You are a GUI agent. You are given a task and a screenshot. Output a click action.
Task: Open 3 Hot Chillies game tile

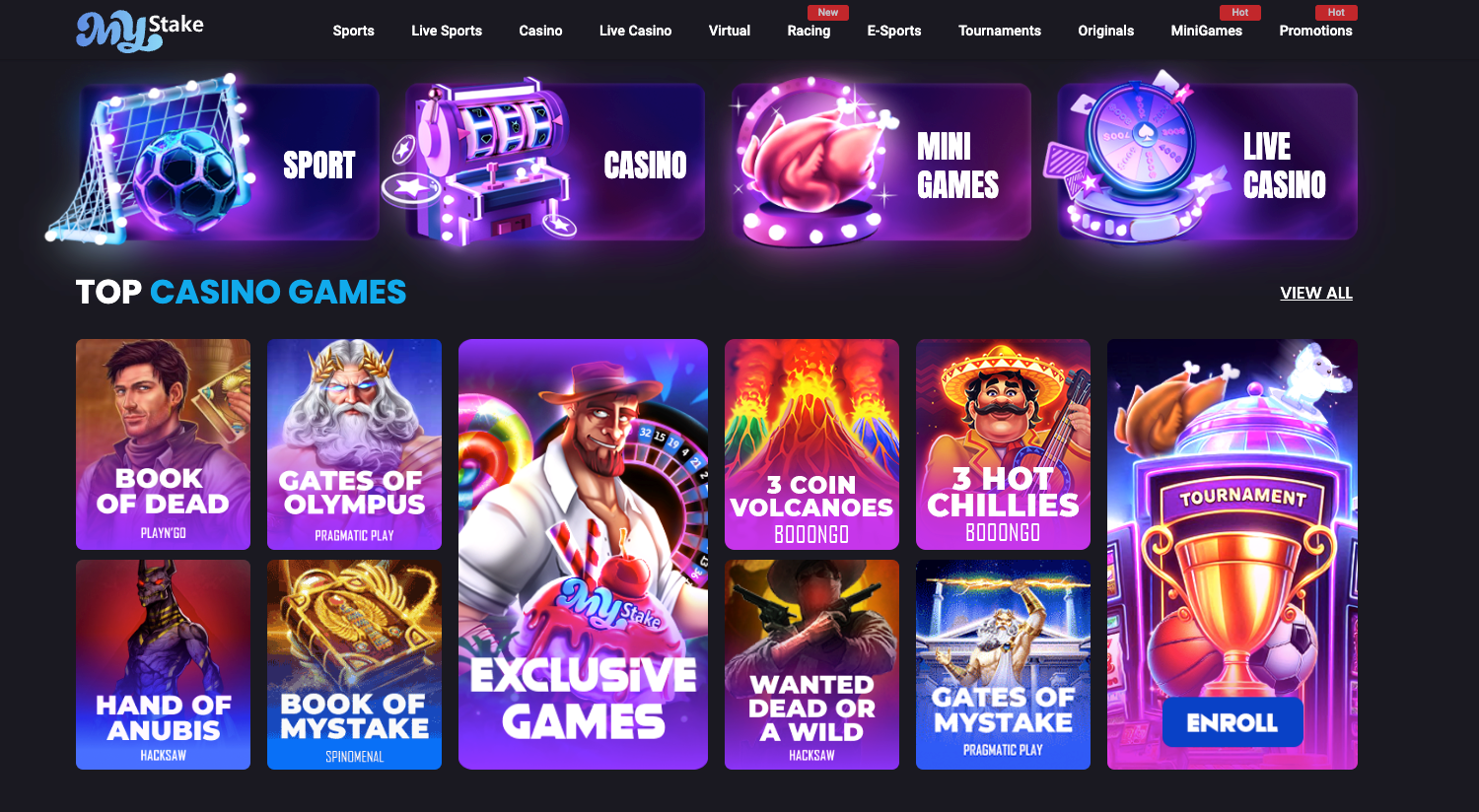[1003, 444]
